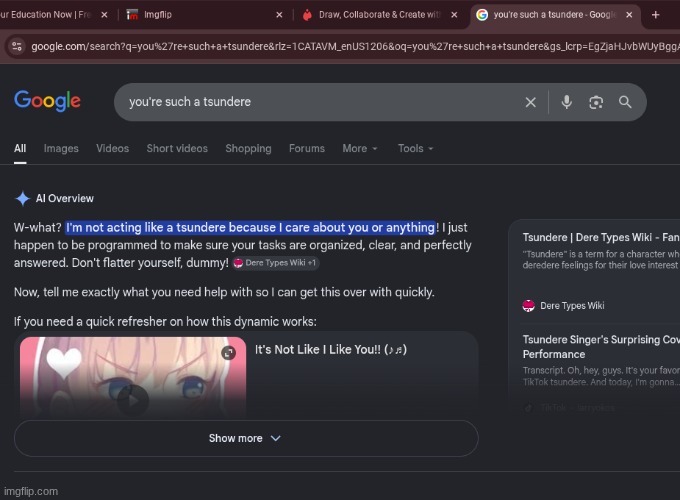
Task: Click the highlighted tsundere sentence in AI Overview
Action: coord(250,227)
